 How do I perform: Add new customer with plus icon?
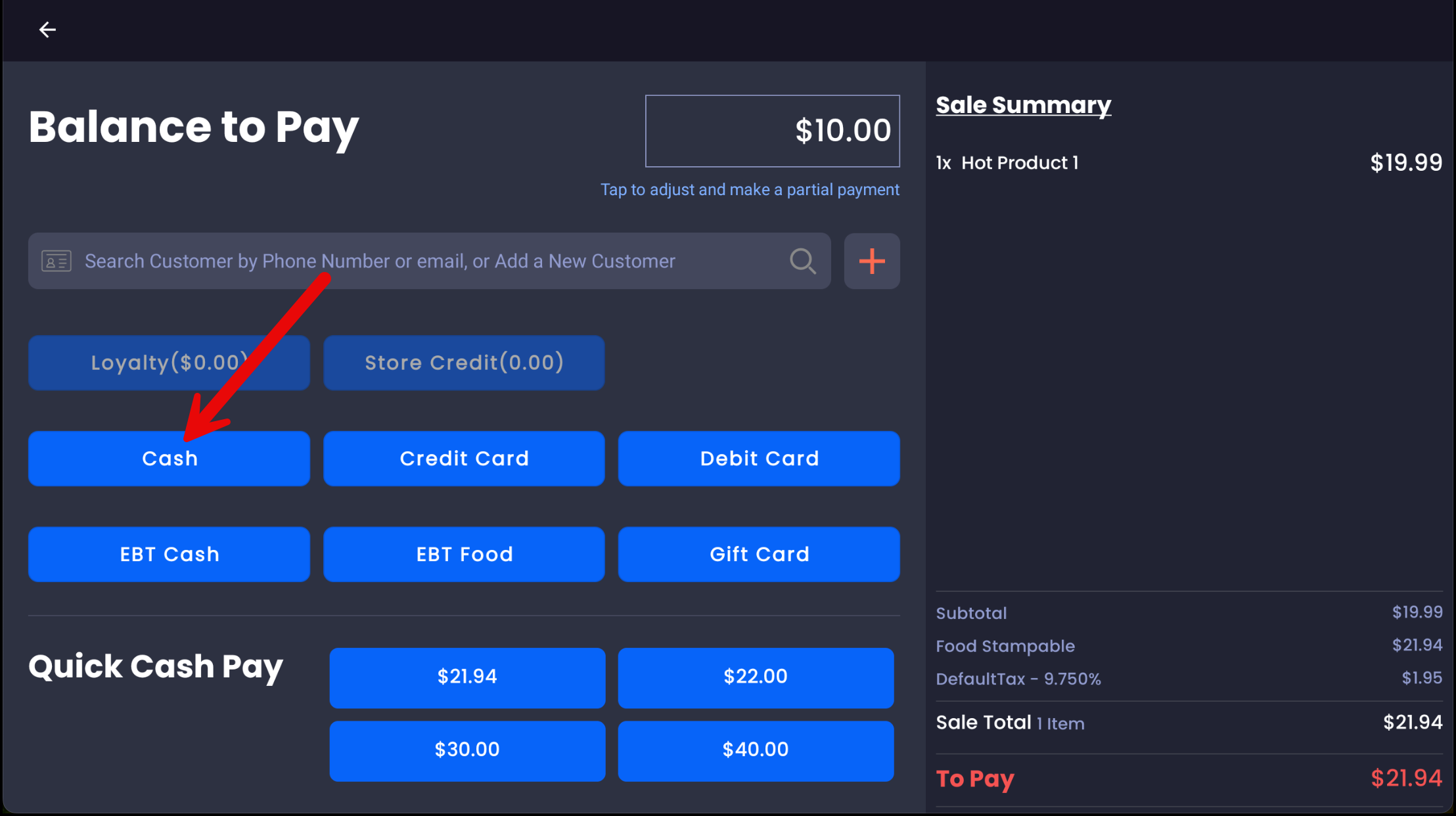872,261
